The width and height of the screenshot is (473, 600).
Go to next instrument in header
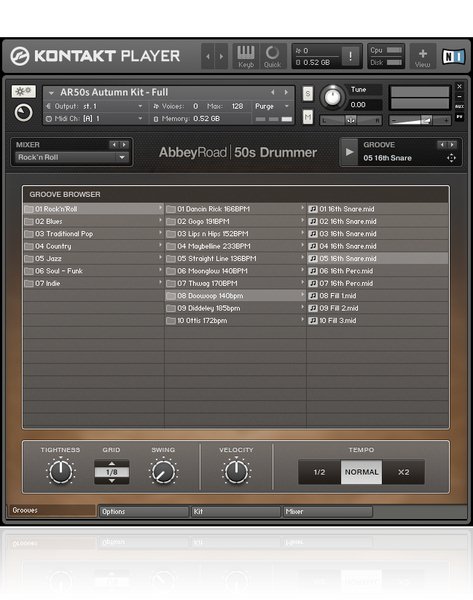point(221,56)
